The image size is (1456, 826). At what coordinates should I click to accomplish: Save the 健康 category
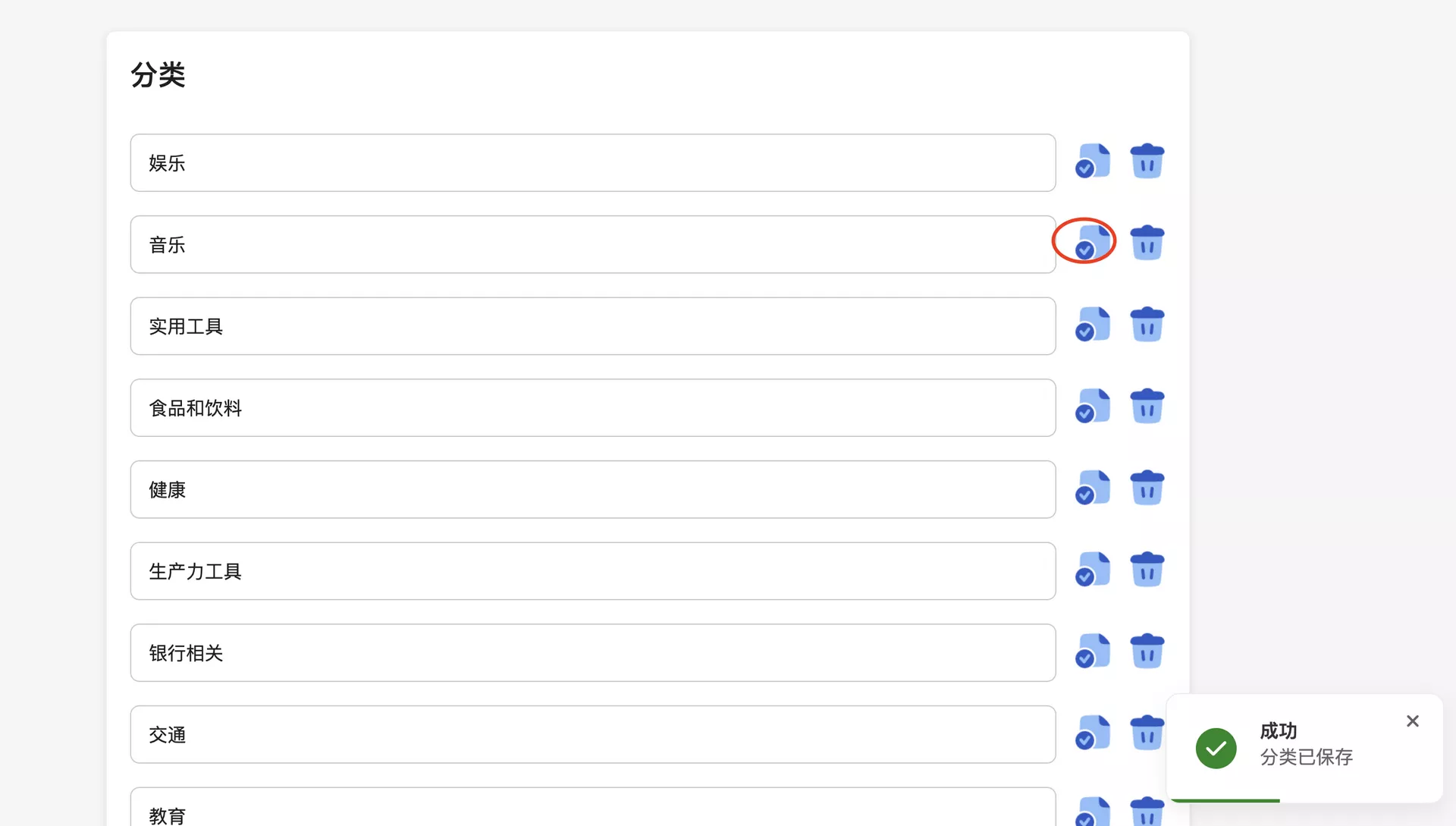click(x=1092, y=488)
